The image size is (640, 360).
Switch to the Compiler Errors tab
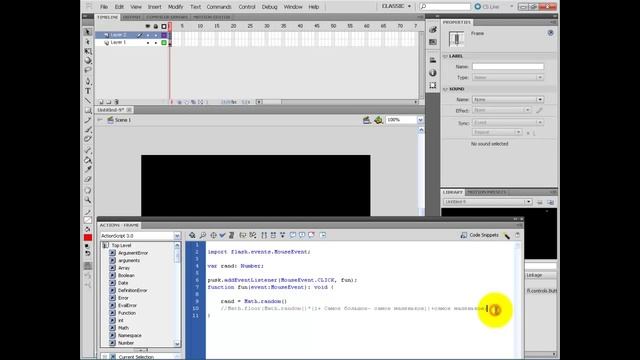167,17
